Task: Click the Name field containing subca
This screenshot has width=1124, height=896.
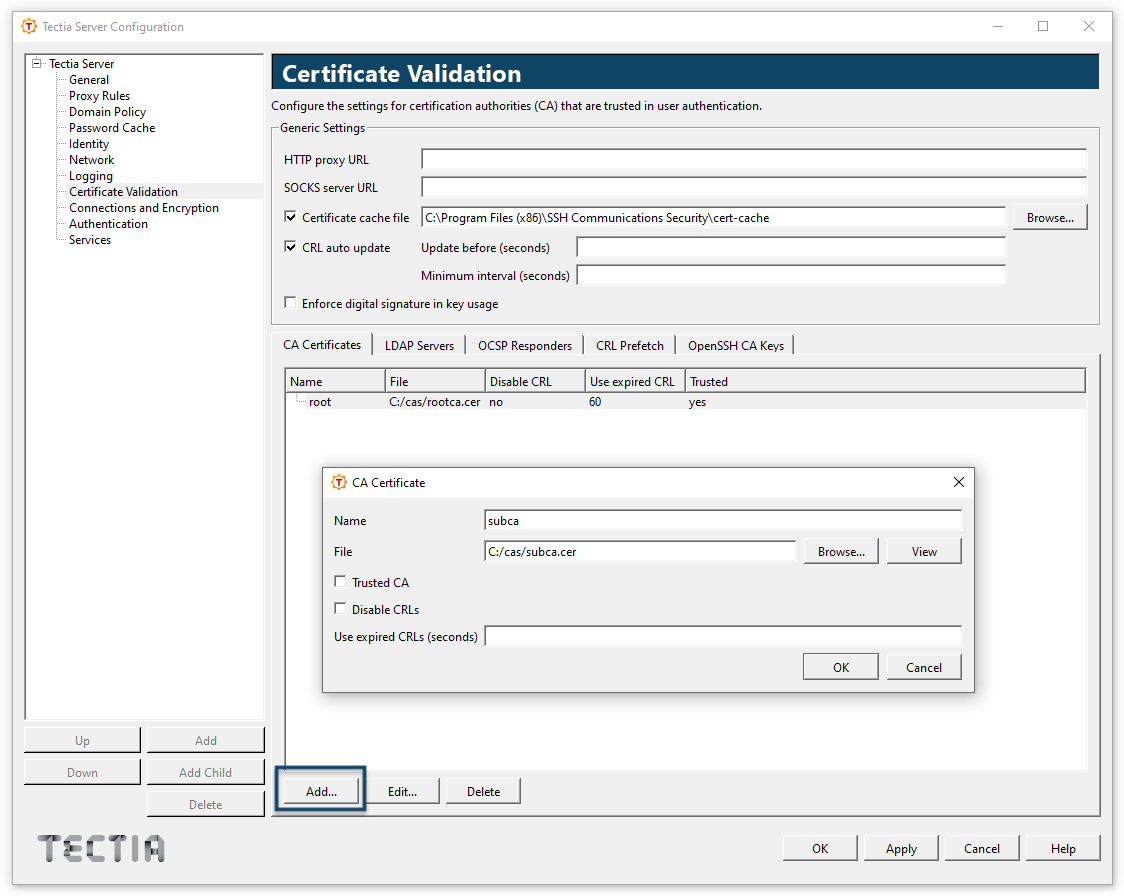Action: click(x=723, y=520)
